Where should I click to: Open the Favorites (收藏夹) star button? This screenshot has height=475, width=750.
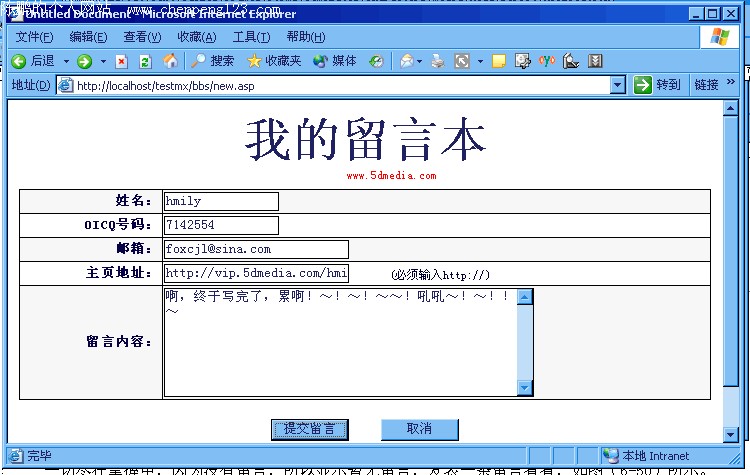pyautogui.click(x=274, y=61)
